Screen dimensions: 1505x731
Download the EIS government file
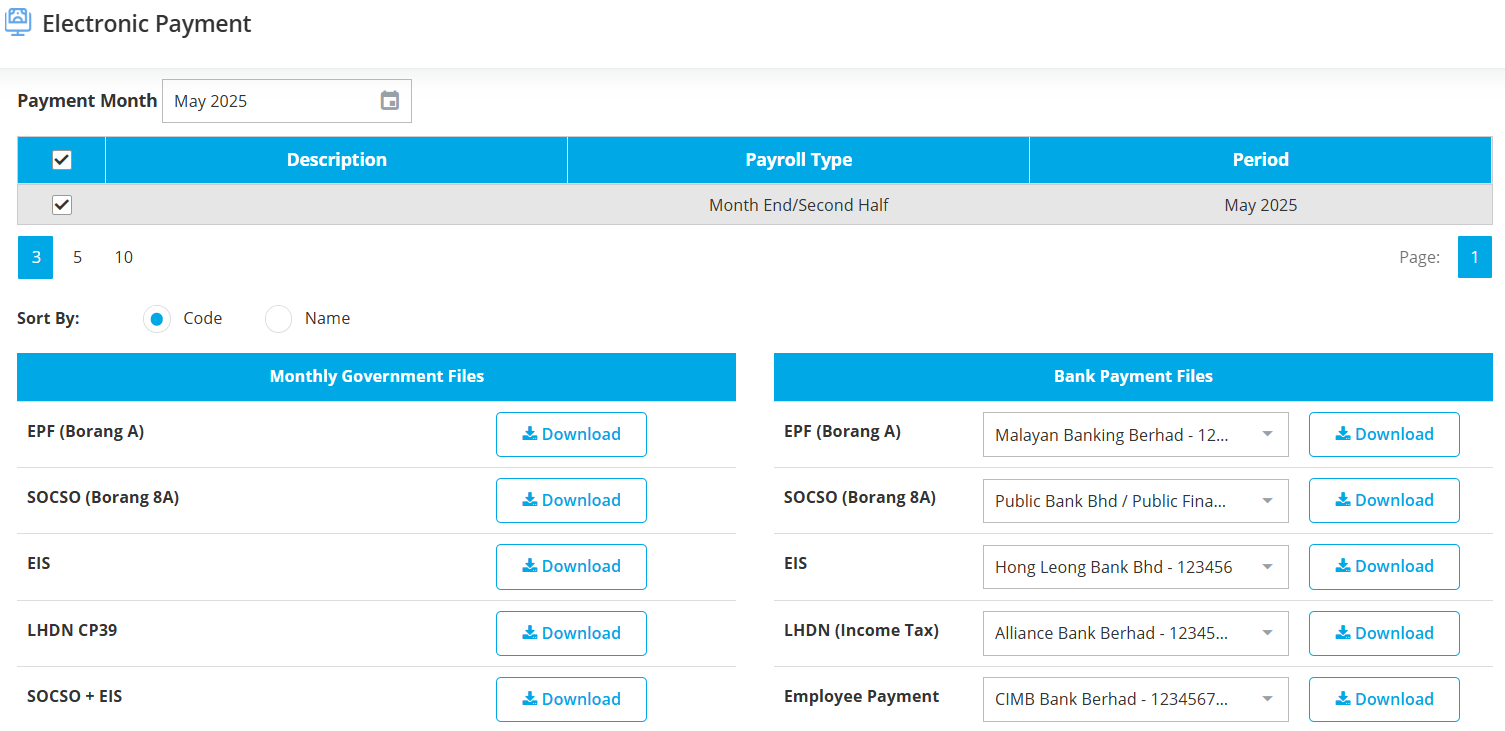tap(571, 566)
